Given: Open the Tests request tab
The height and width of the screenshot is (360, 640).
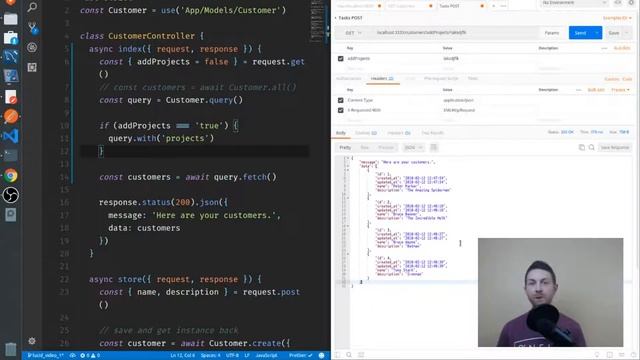Looking at the screenshot, I should click(473, 78).
